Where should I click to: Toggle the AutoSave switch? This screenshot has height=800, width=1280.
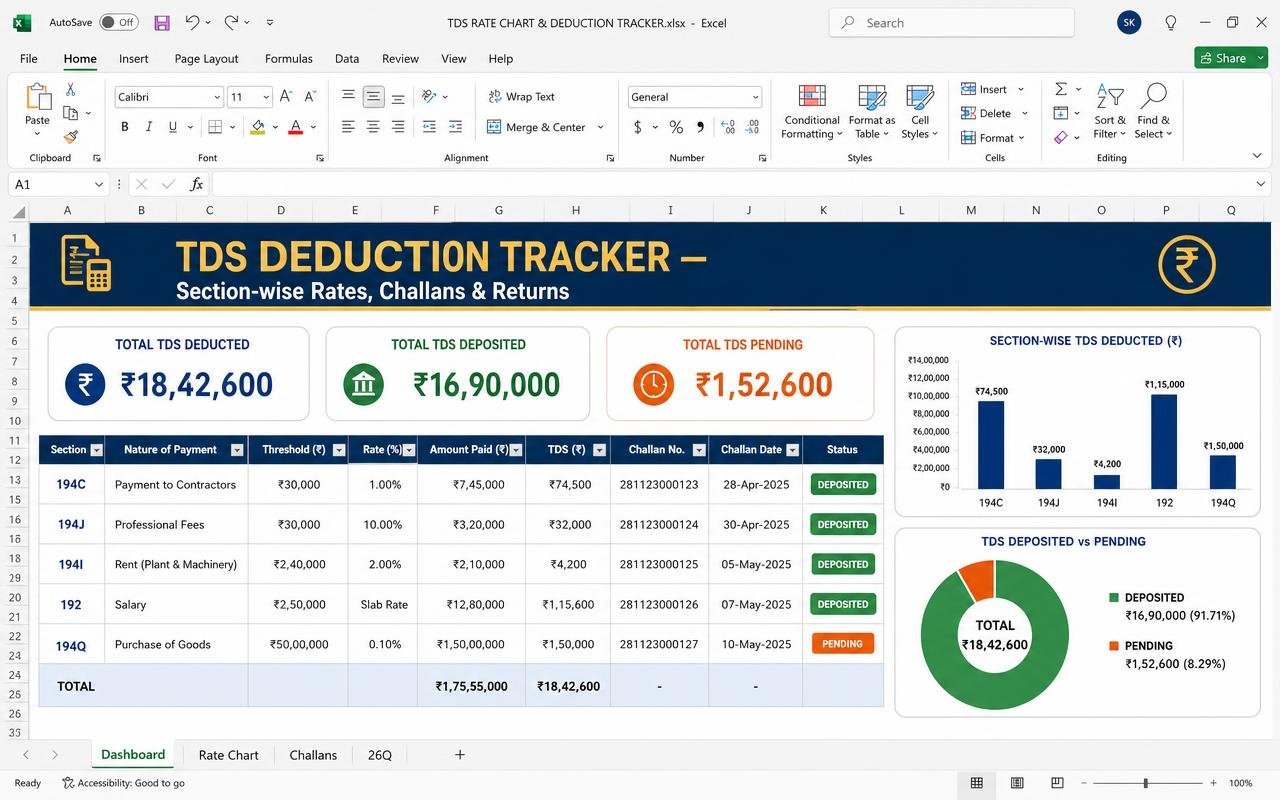pyautogui.click(x=119, y=22)
